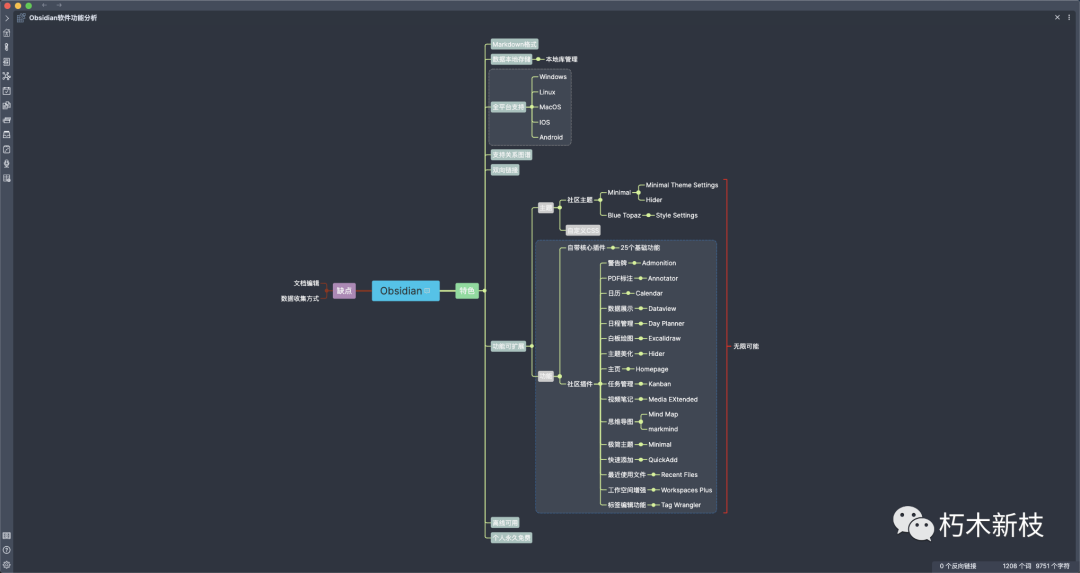Navigate forward with the right arrow
The width and height of the screenshot is (1080, 573).
(59, 6)
